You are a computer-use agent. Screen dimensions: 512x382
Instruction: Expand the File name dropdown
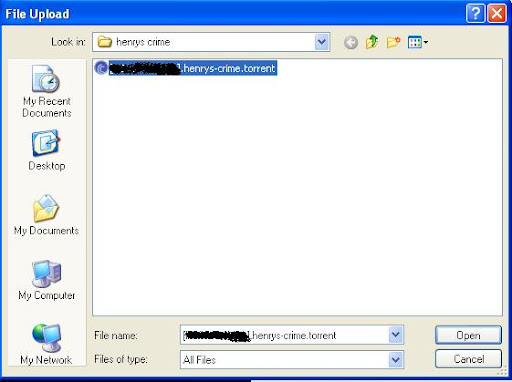(x=396, y=335)
